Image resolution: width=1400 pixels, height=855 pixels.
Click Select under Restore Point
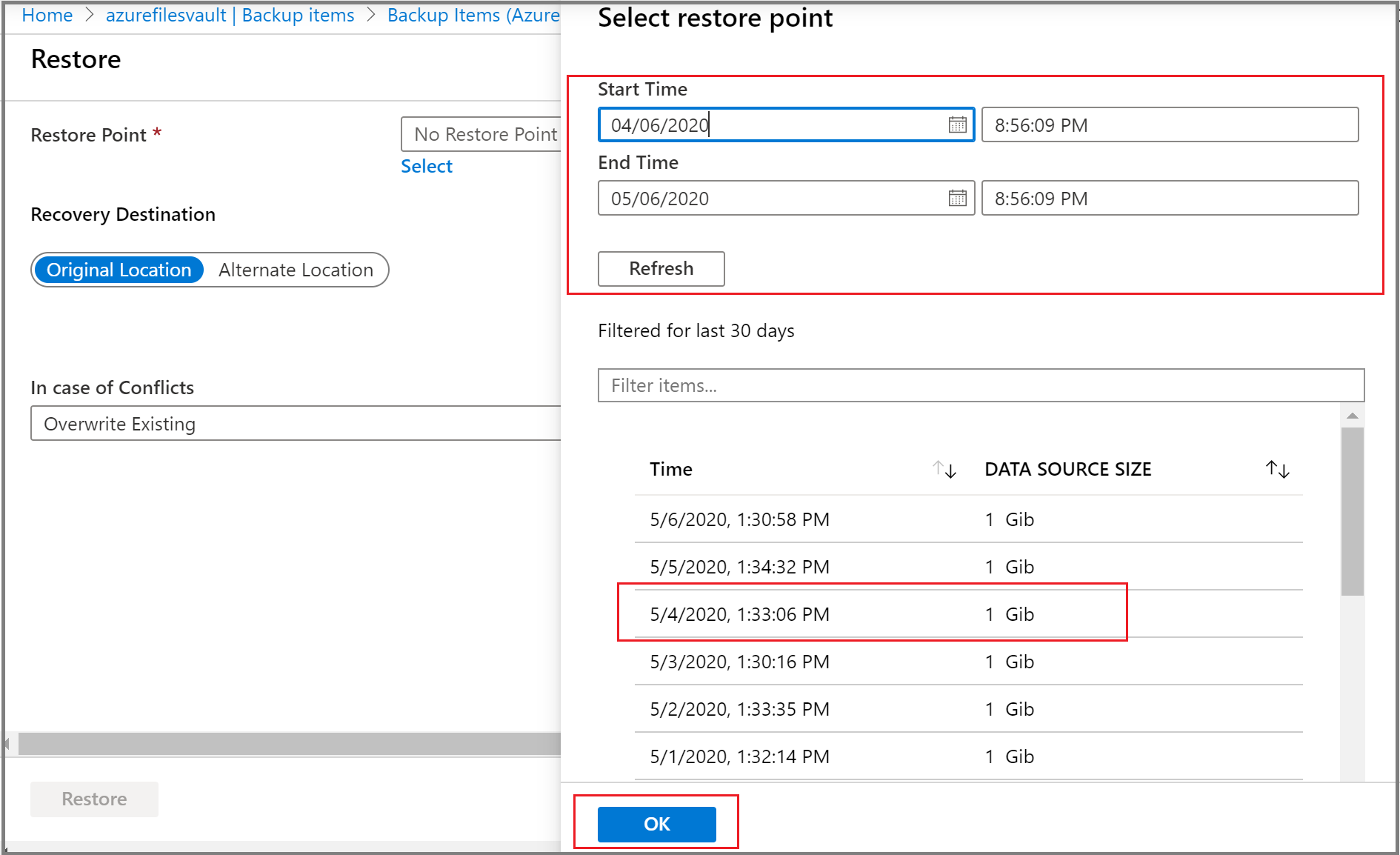pos(426,166)
